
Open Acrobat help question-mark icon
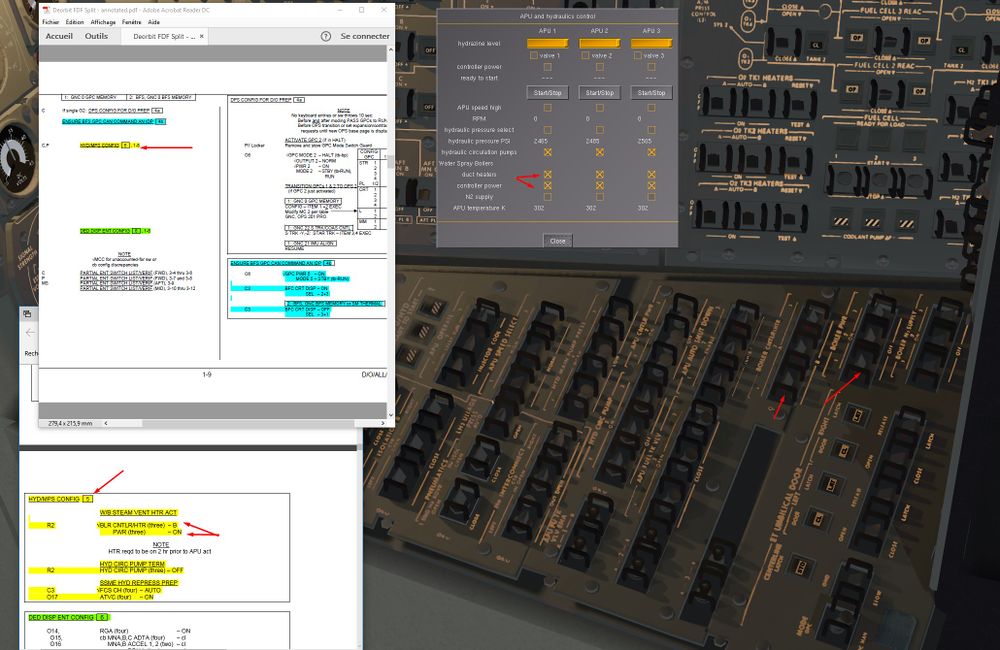(x=326, y=36)
